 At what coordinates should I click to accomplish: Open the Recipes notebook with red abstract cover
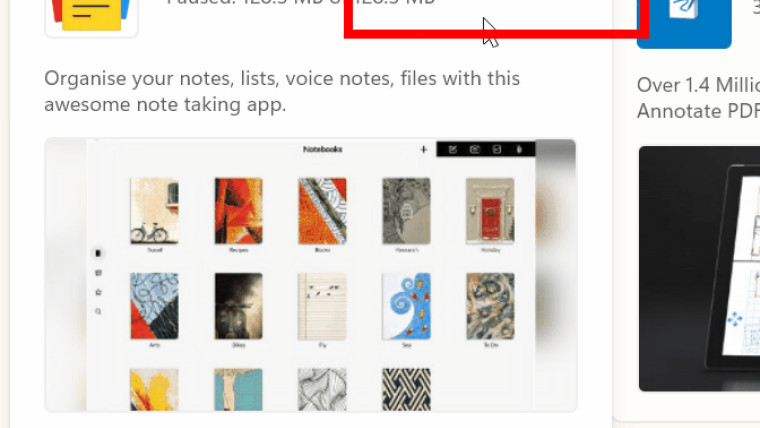(x=238, y=211)
